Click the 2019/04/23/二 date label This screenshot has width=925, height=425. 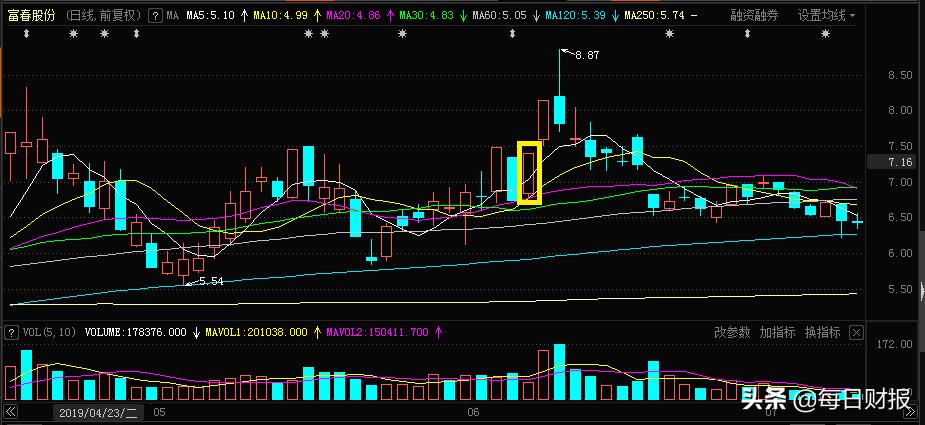click(x=97, y=413)
